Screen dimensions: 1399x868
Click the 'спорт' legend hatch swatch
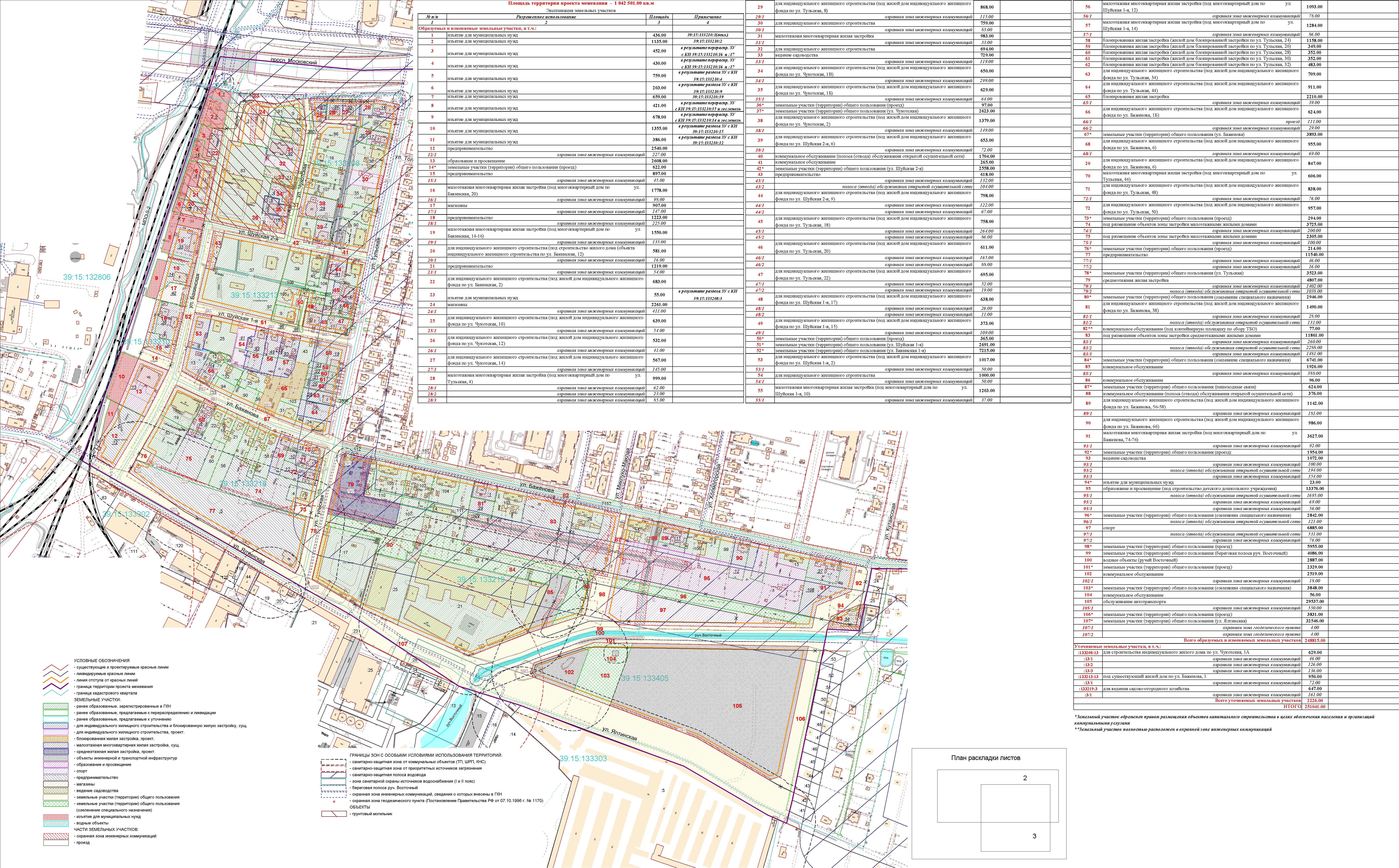(x=56, y=771)
